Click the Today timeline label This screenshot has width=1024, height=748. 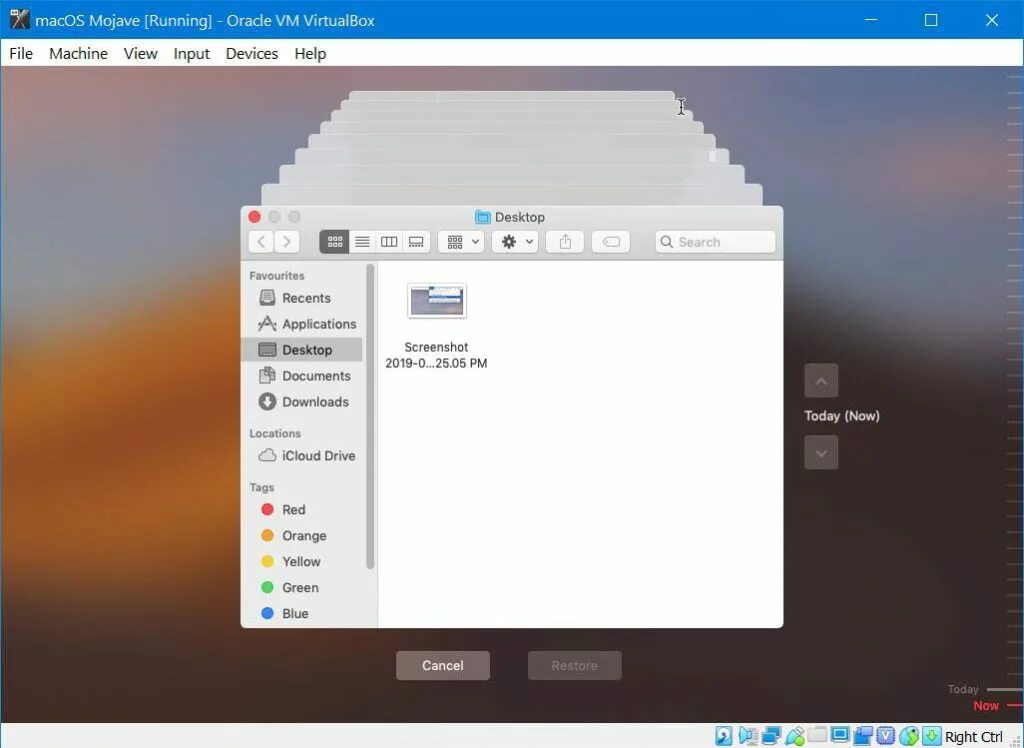(963, 689)
